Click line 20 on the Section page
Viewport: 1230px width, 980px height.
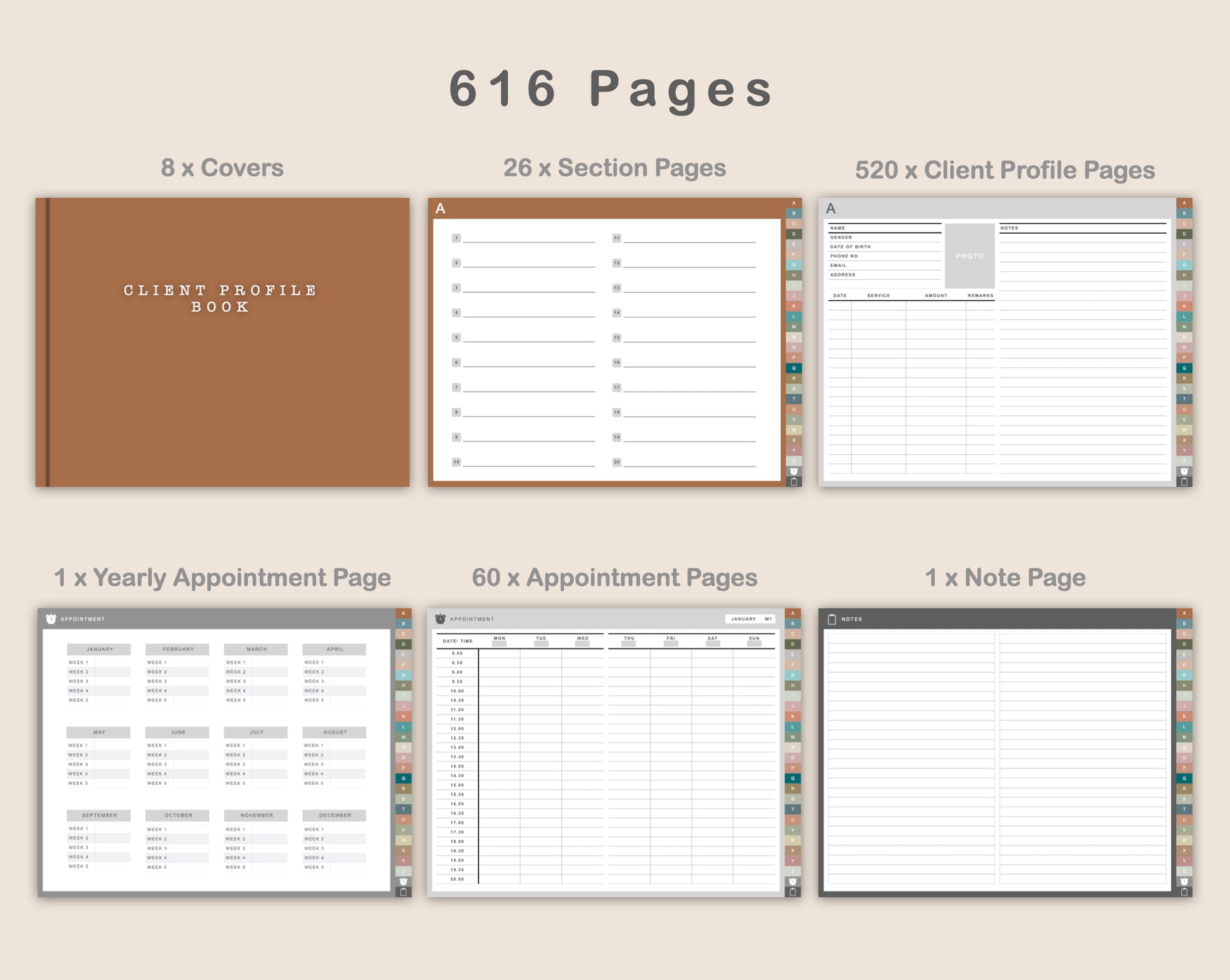tap(684, 463)
